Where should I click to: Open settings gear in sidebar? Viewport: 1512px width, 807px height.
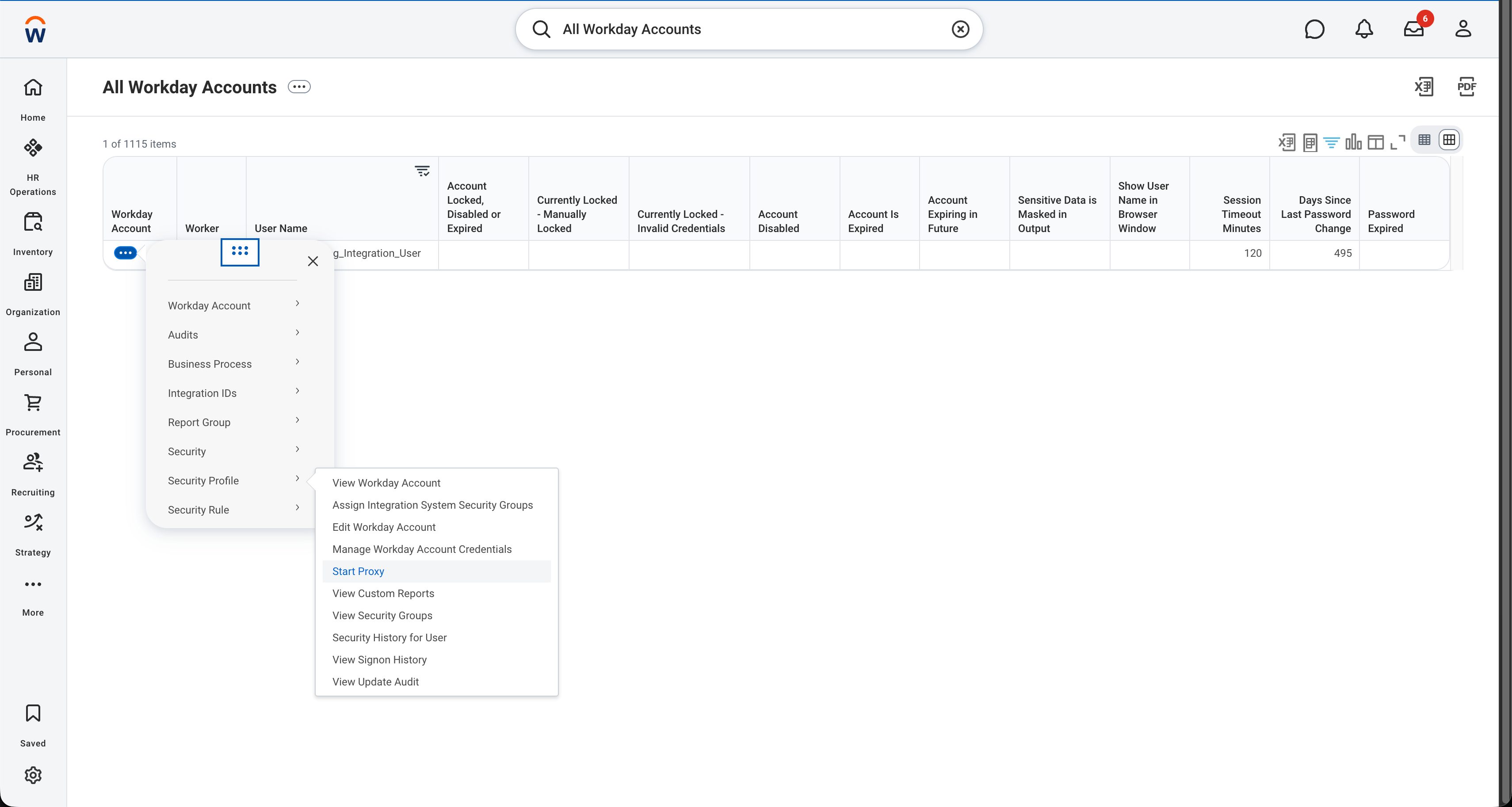click(33, 775)
